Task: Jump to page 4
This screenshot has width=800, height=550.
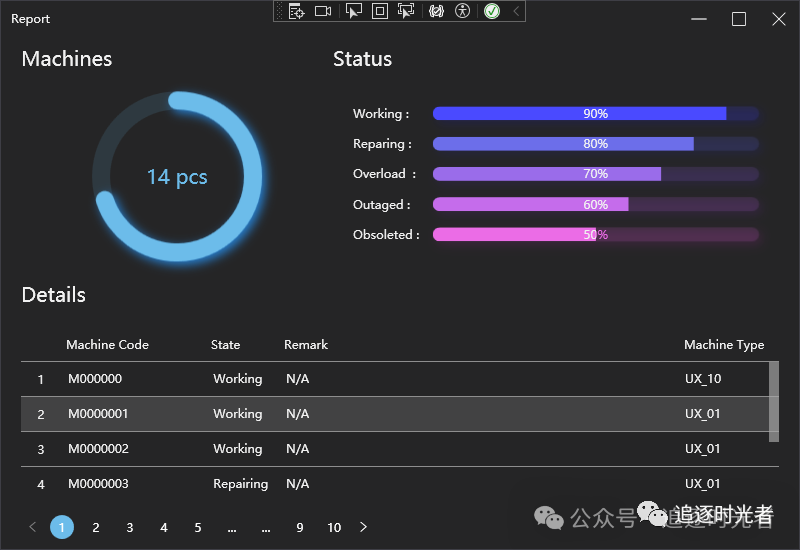Action: coord(164,527)
